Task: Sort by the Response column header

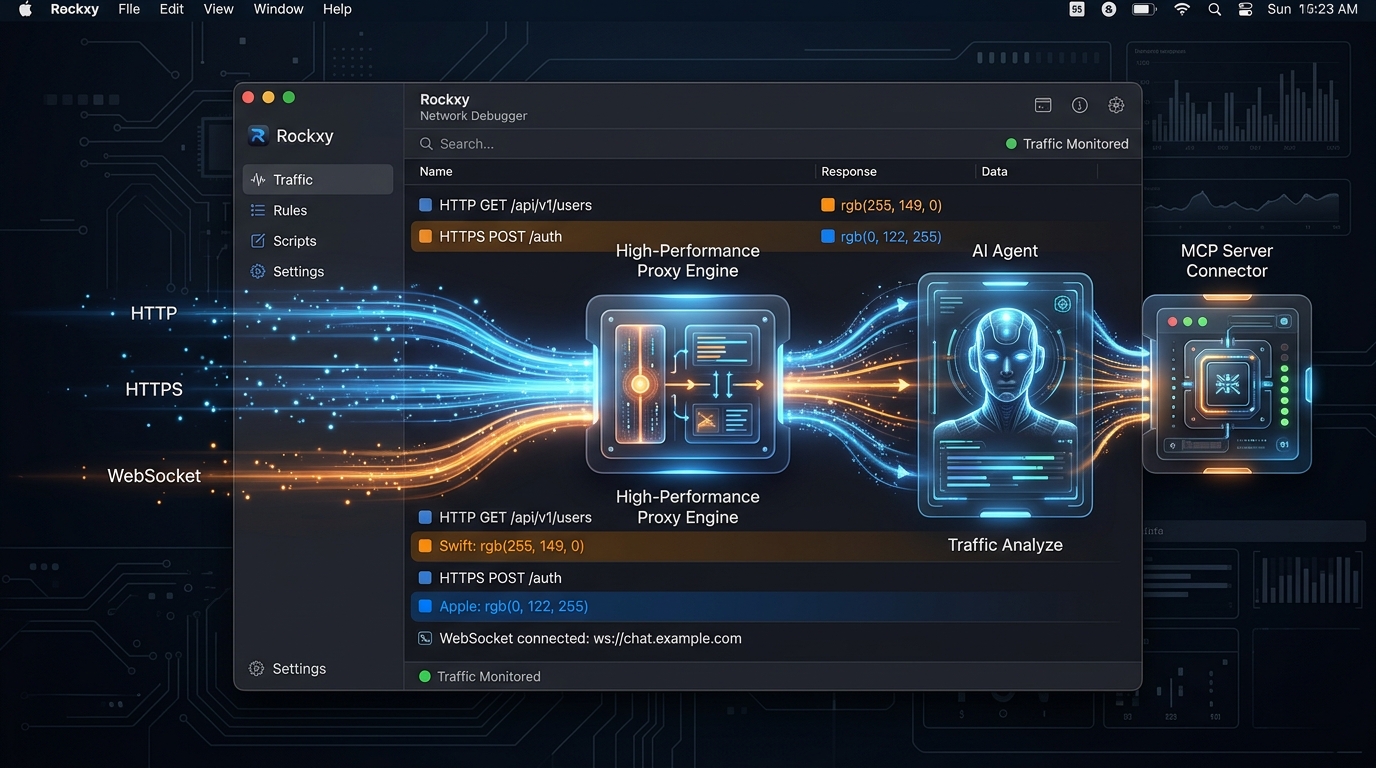Action: [x=849, y=172]
